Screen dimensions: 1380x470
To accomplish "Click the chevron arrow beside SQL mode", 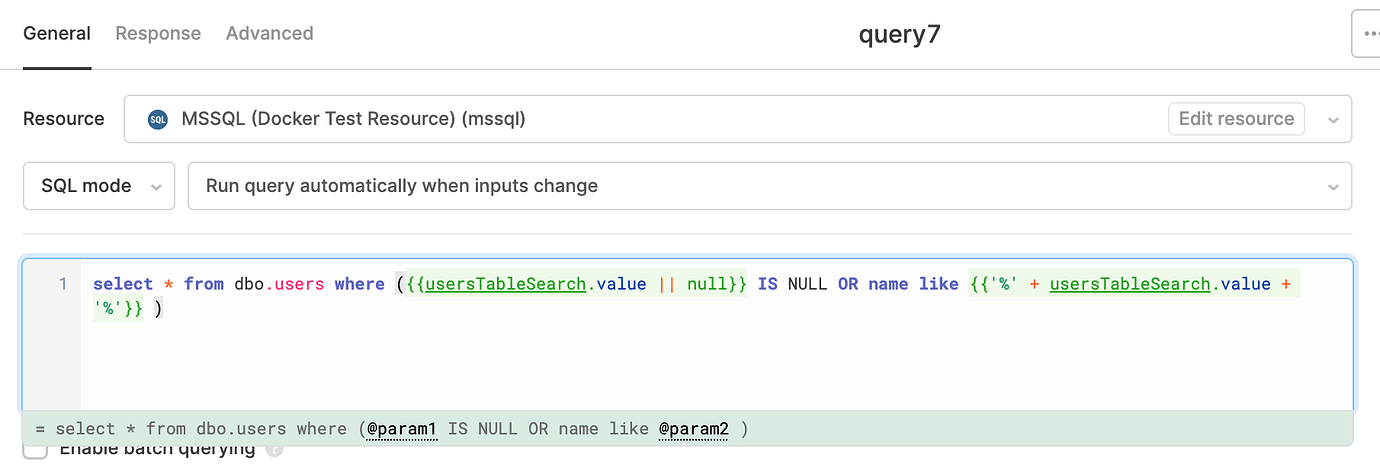I will [x=155, y=187].
